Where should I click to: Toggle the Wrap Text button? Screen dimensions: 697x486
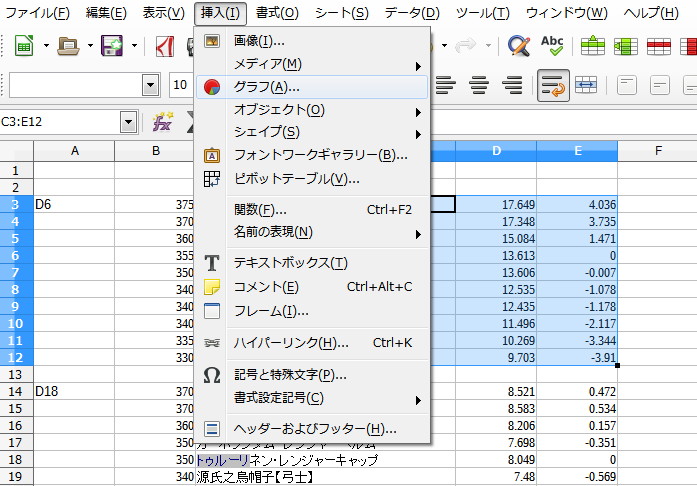tap(553, 85)
